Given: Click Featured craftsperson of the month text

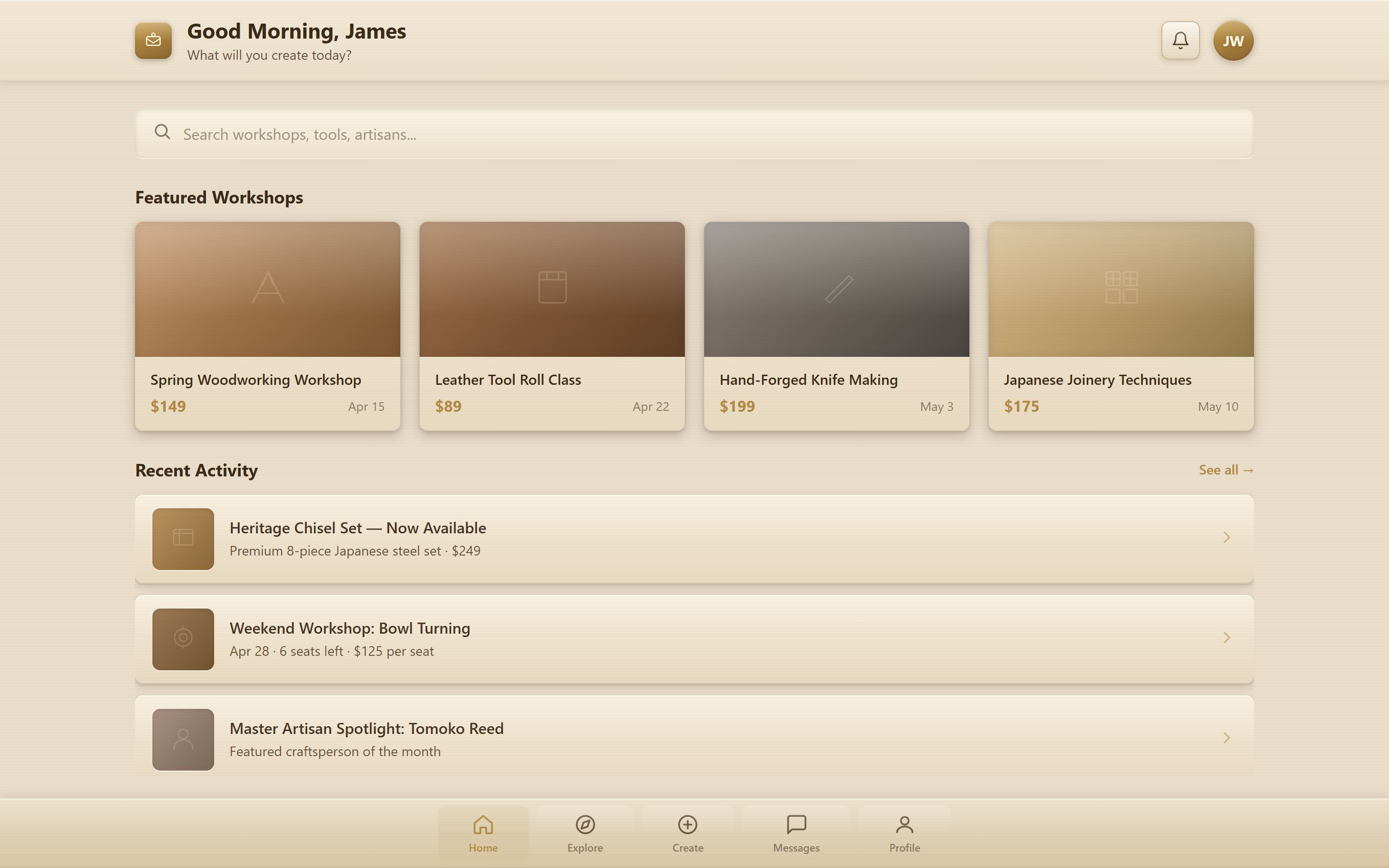Looking at the screenshot, I should (335, 751).
